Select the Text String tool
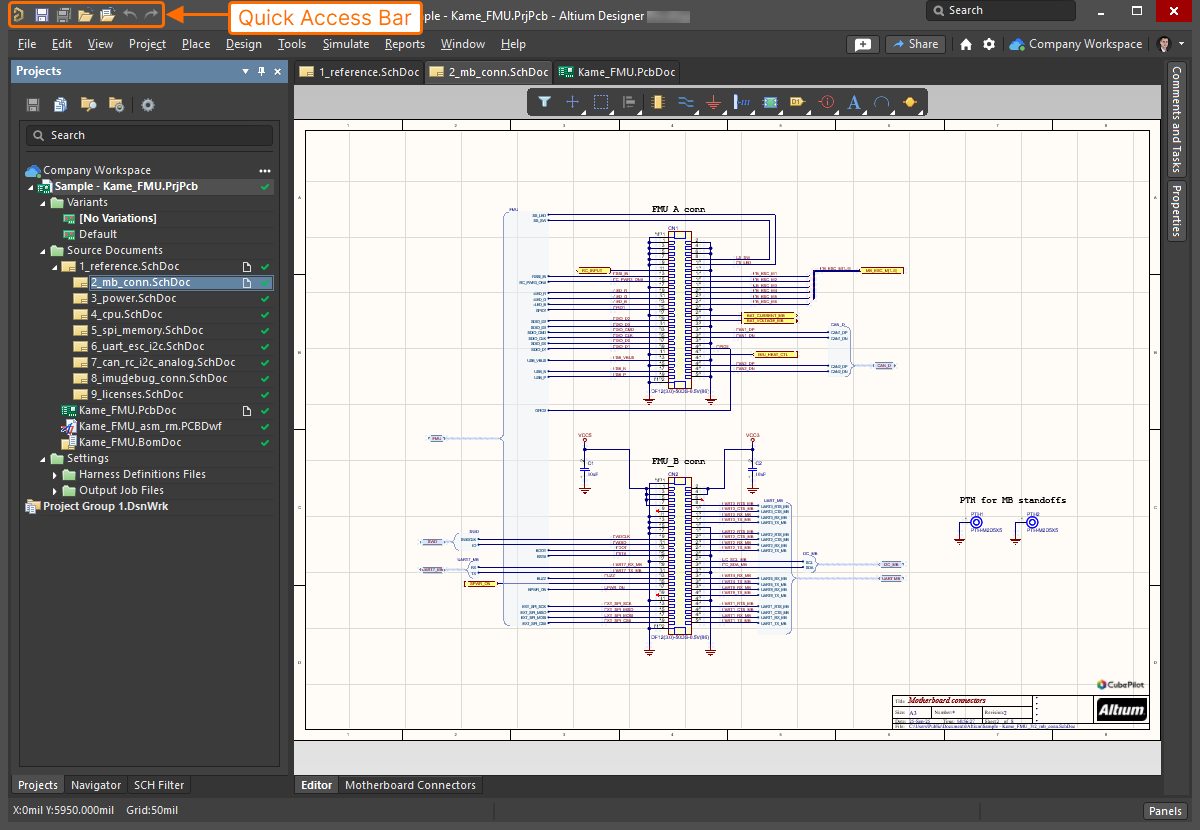1200x830 pixels. (854, 102)
